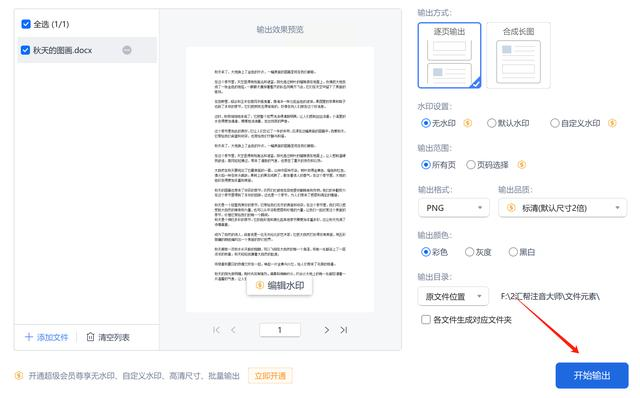The width and height of the screenshot is (640, 398).
Task: Go to next preview page
Action: (327, 330)
